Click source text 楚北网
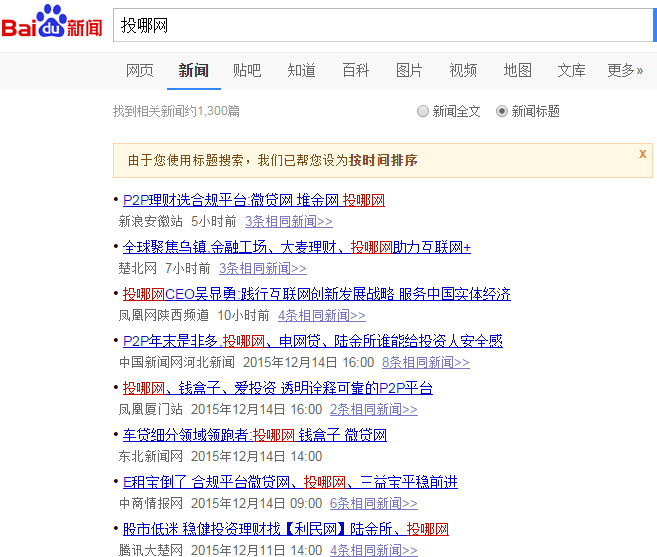This screenshot has width=657, height=557. click(137, 268)
